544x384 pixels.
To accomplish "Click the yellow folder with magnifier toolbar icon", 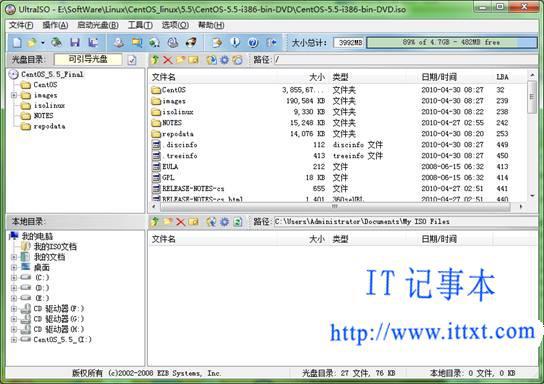I will (x=137, y=42).
